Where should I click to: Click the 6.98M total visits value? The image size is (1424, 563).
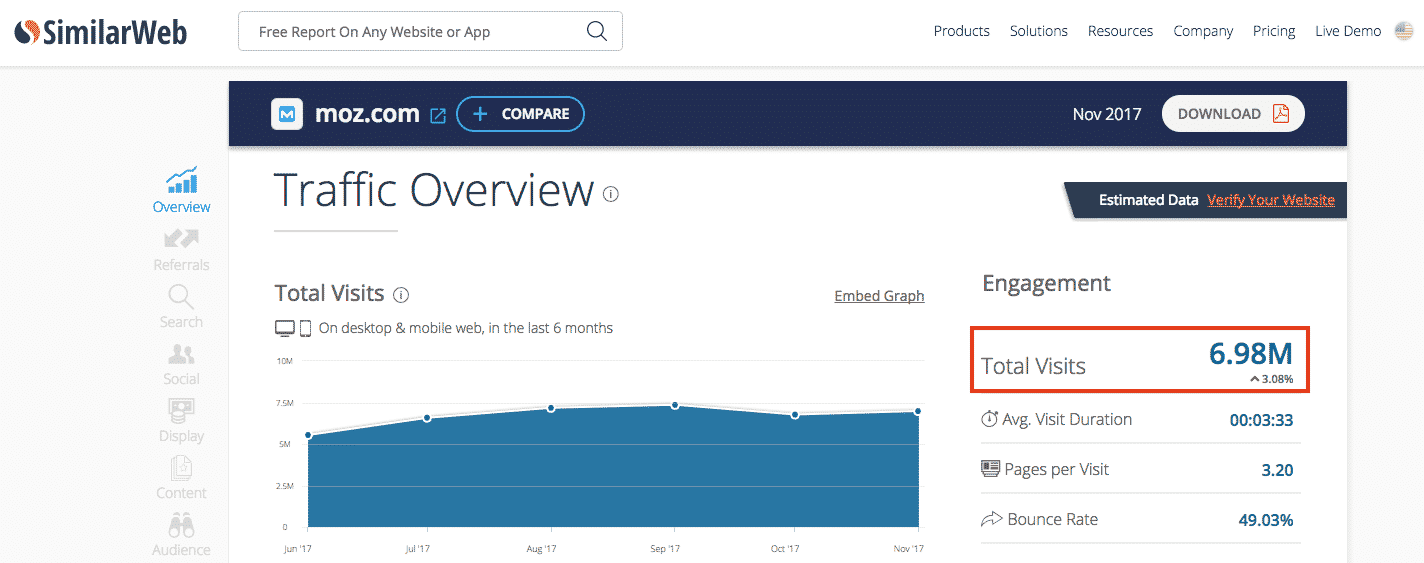[1251, 353]
